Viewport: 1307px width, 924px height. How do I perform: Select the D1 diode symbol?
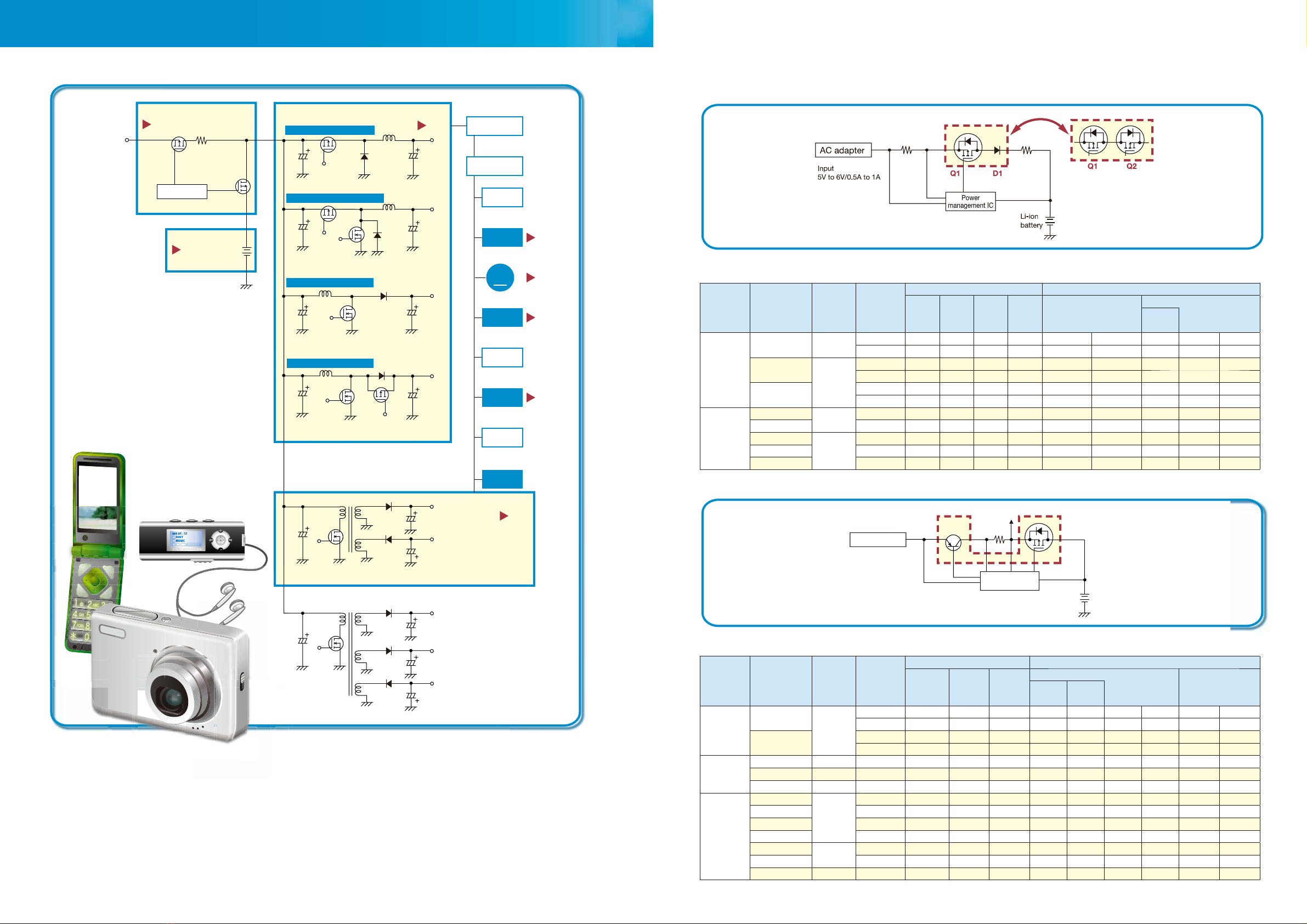coord(997,150)
